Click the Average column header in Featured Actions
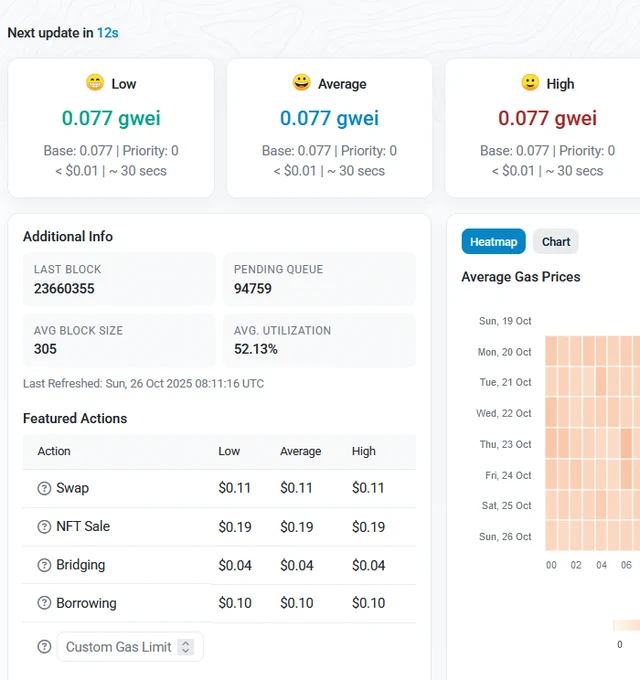Screen dimensions: 640x680 click(300, 451)
